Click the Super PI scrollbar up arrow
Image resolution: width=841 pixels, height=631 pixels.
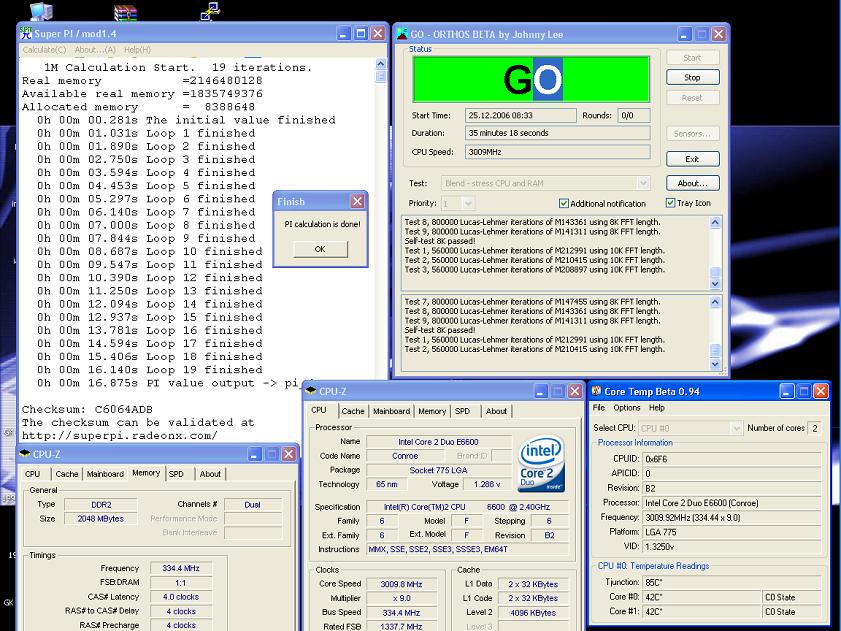(x=381, y=64)
